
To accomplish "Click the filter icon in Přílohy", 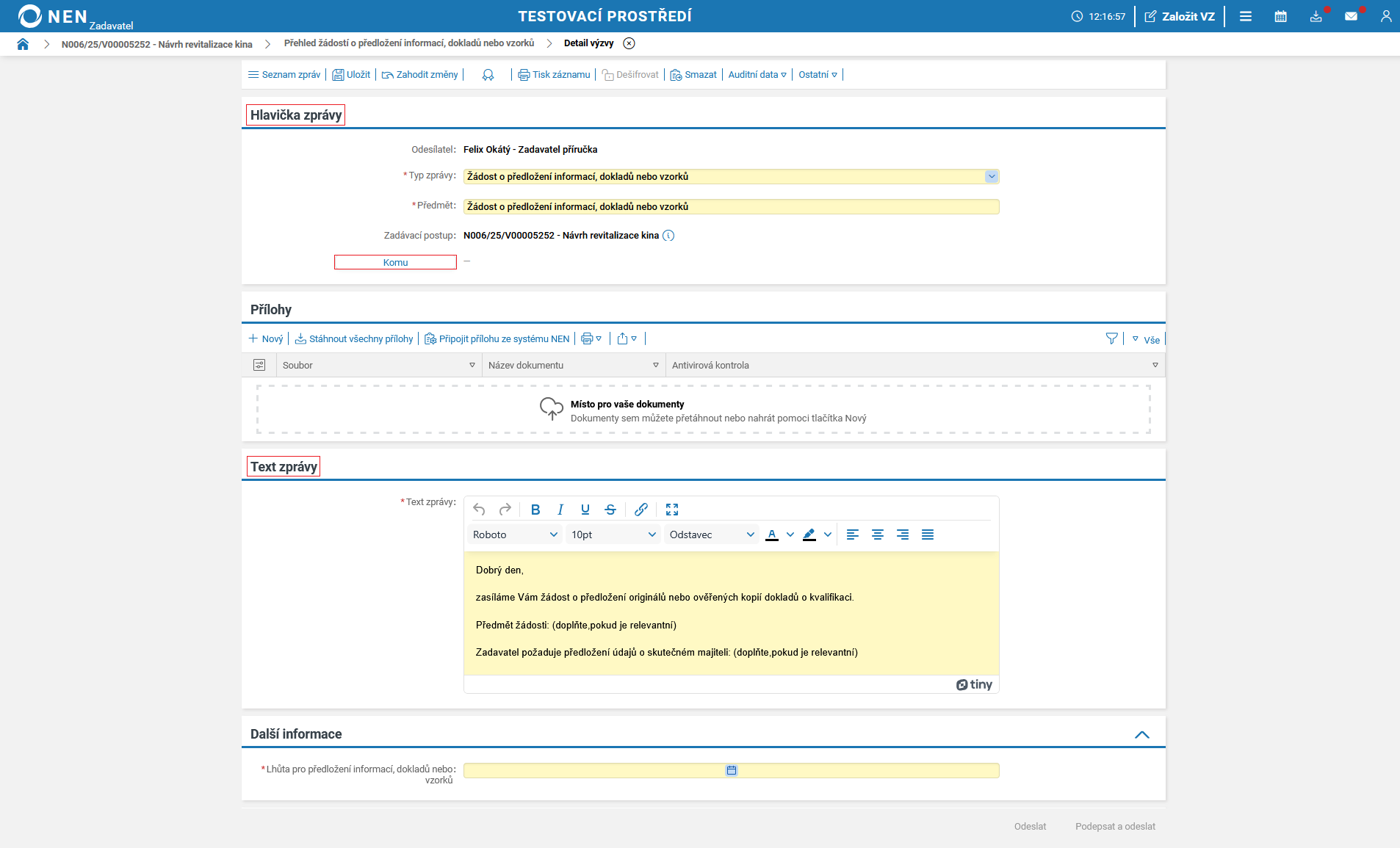I will [x=1111, y=338].
